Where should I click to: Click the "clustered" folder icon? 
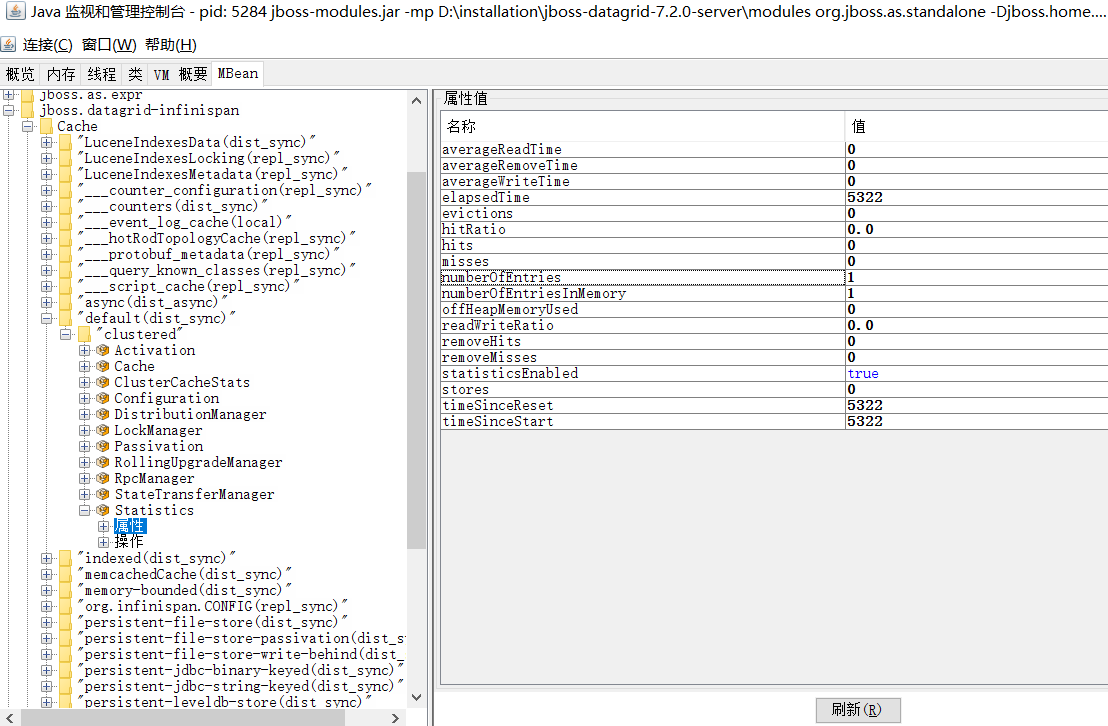pos(85,334)
